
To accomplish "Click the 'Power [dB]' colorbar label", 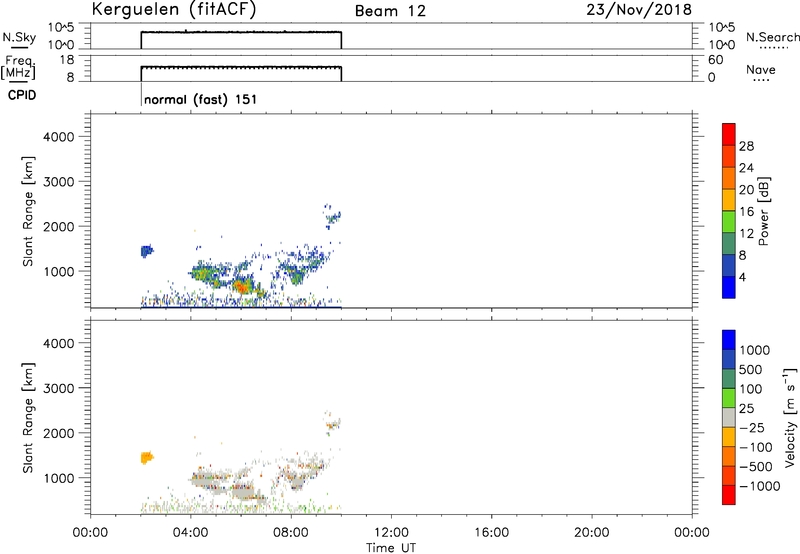I will point(763,211).
